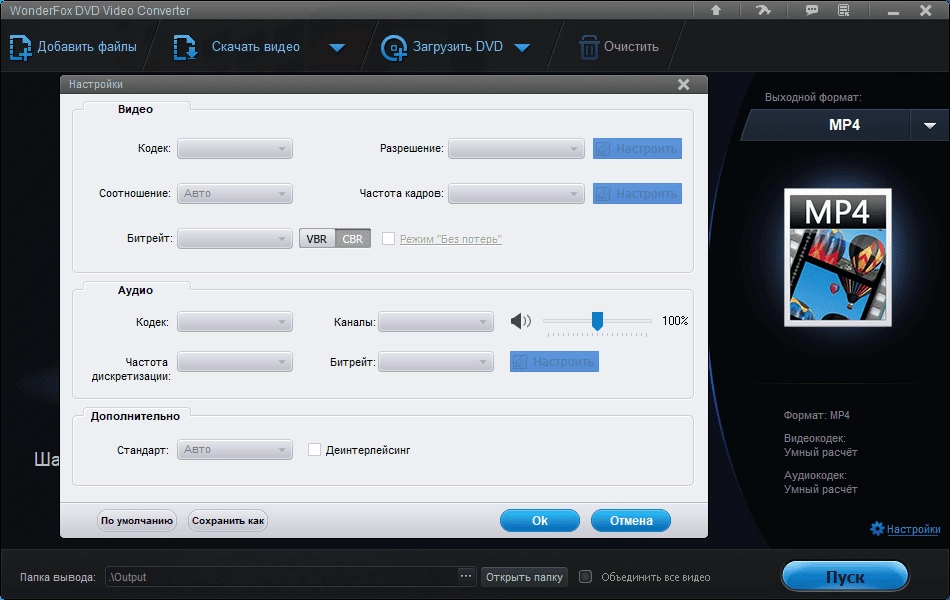
Task: Click Скачать видео toolbar label
Action: click(x=256, y=47)
